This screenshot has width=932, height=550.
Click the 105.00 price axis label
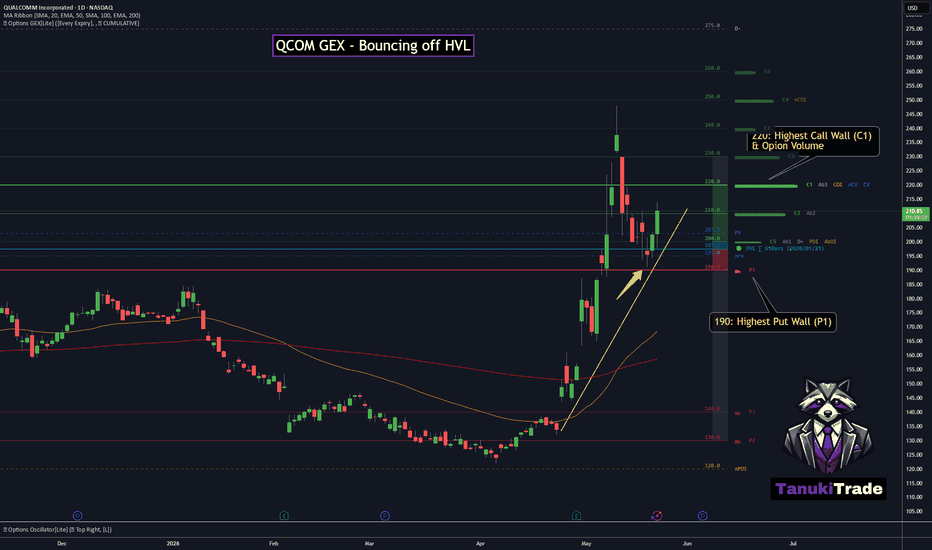point(914,511)
